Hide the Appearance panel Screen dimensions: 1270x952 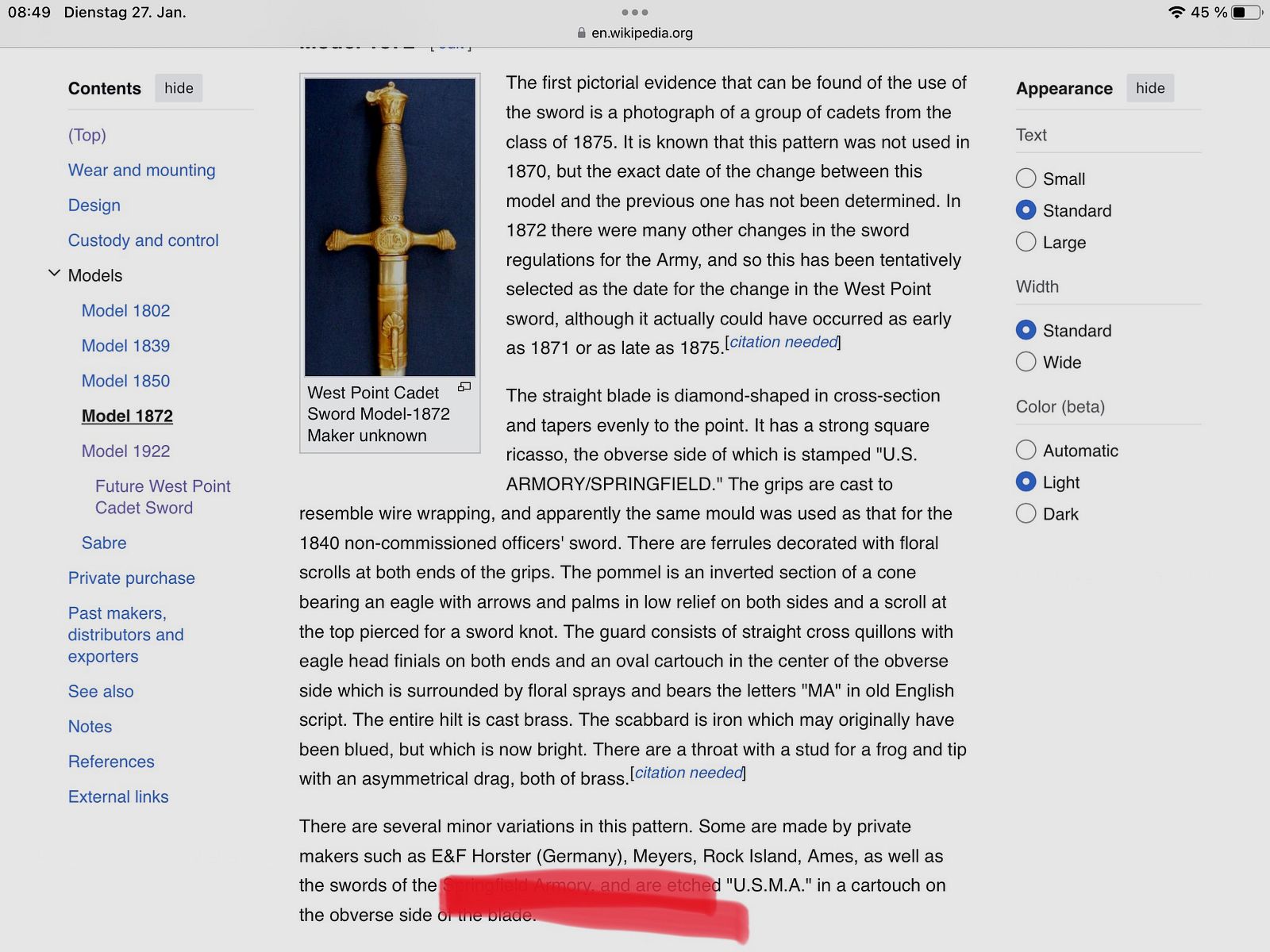[1149, 88]
